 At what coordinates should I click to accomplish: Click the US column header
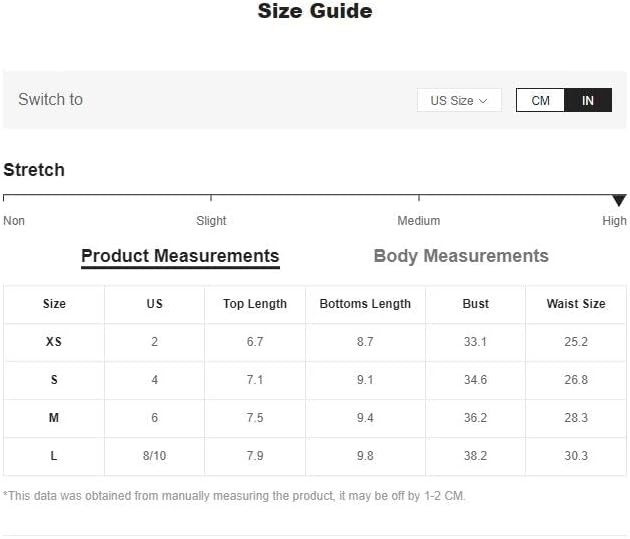(x=155, y=304)
